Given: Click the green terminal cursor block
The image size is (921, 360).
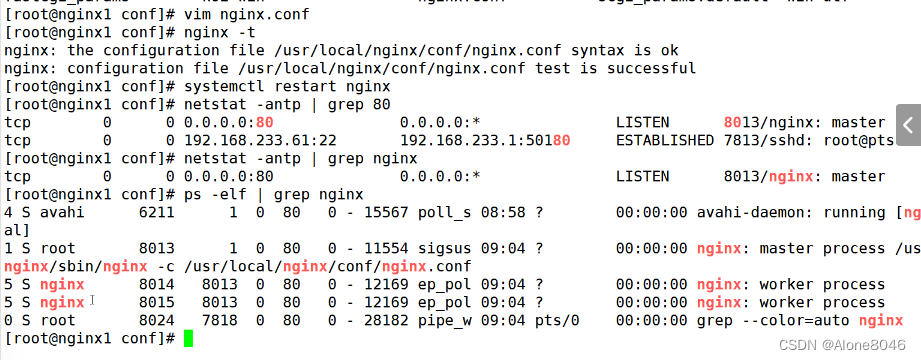Looking at the screenshot, I should [x=188, y=338].
